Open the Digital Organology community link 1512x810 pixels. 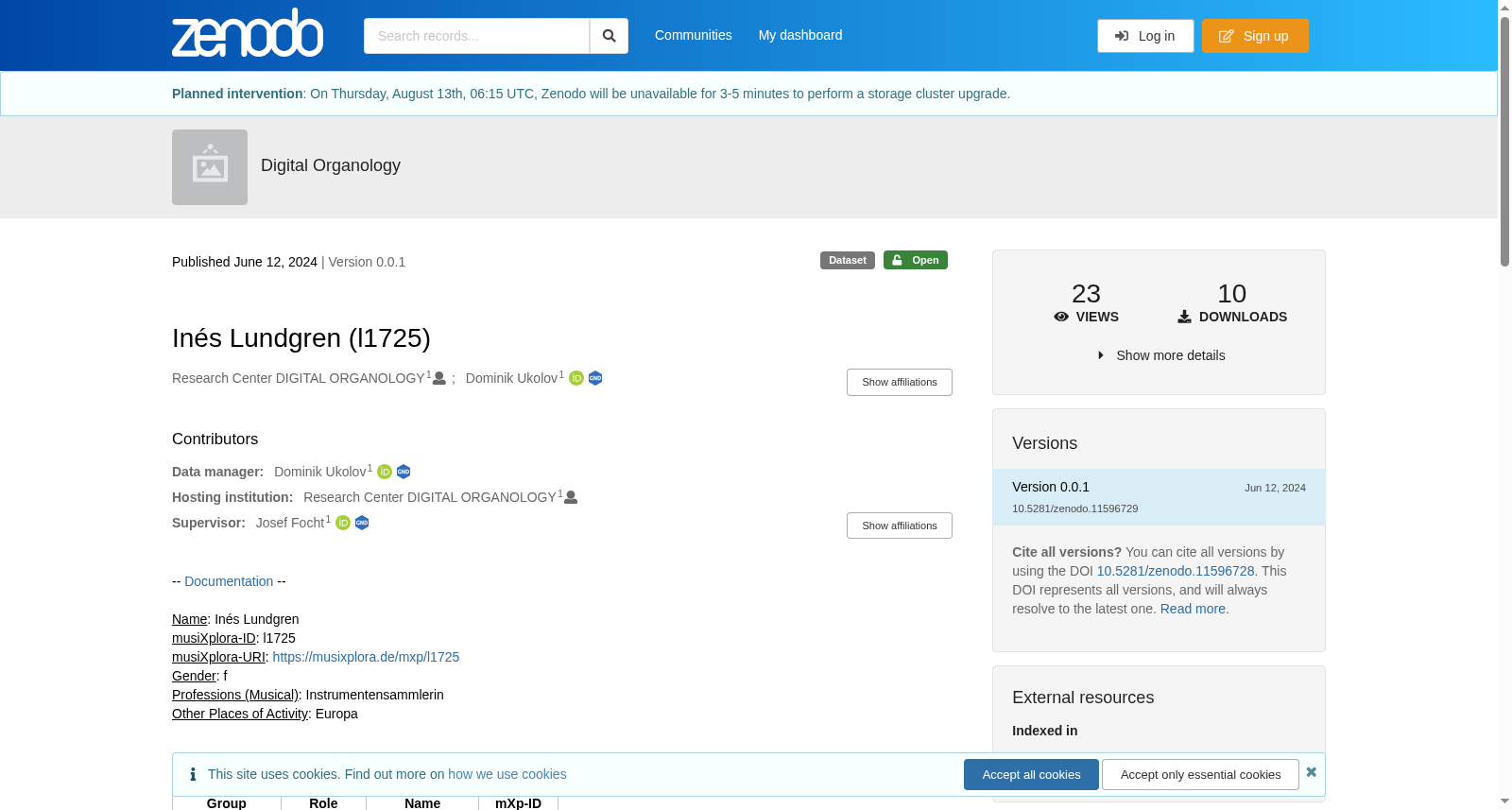pyautogui.click(x=331, y=165)
